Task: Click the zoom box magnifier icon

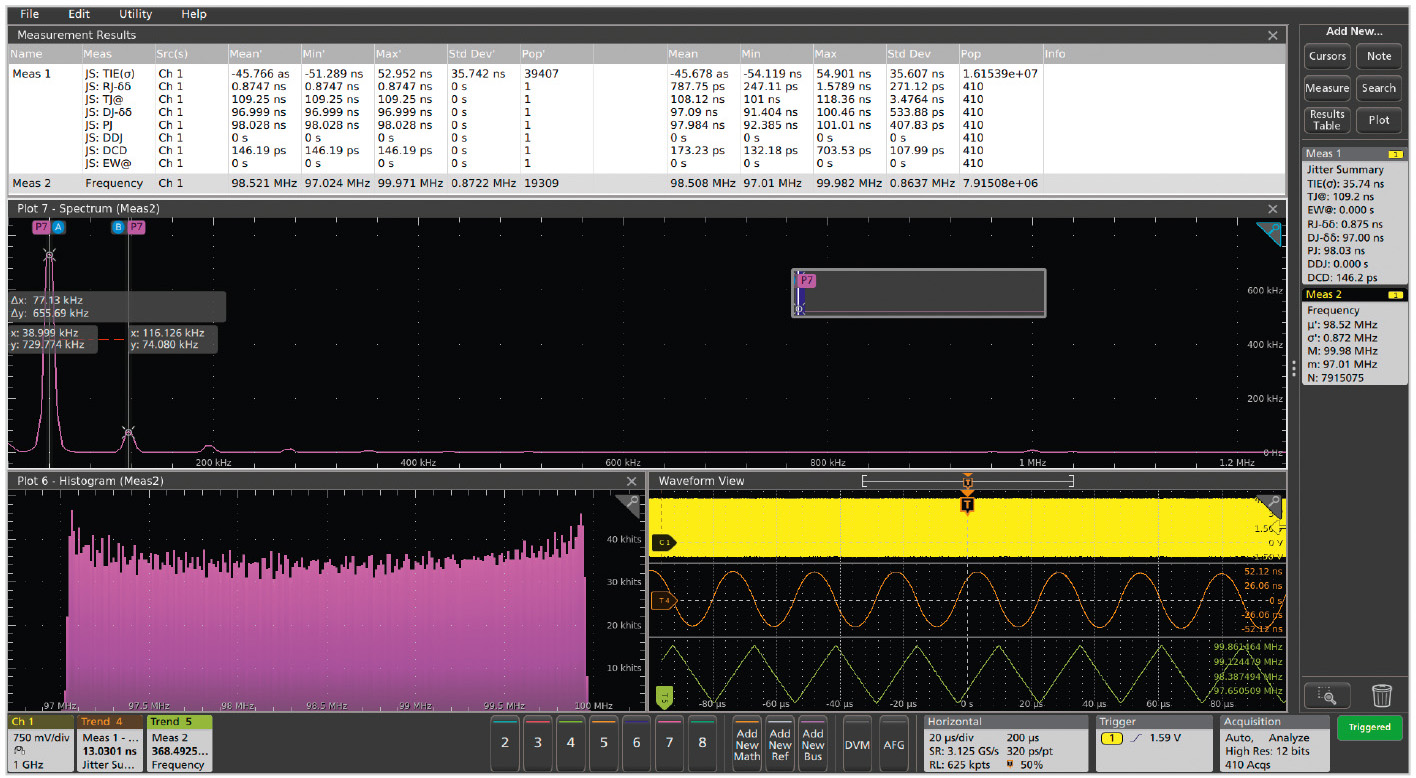Action: click(1327, 695)
